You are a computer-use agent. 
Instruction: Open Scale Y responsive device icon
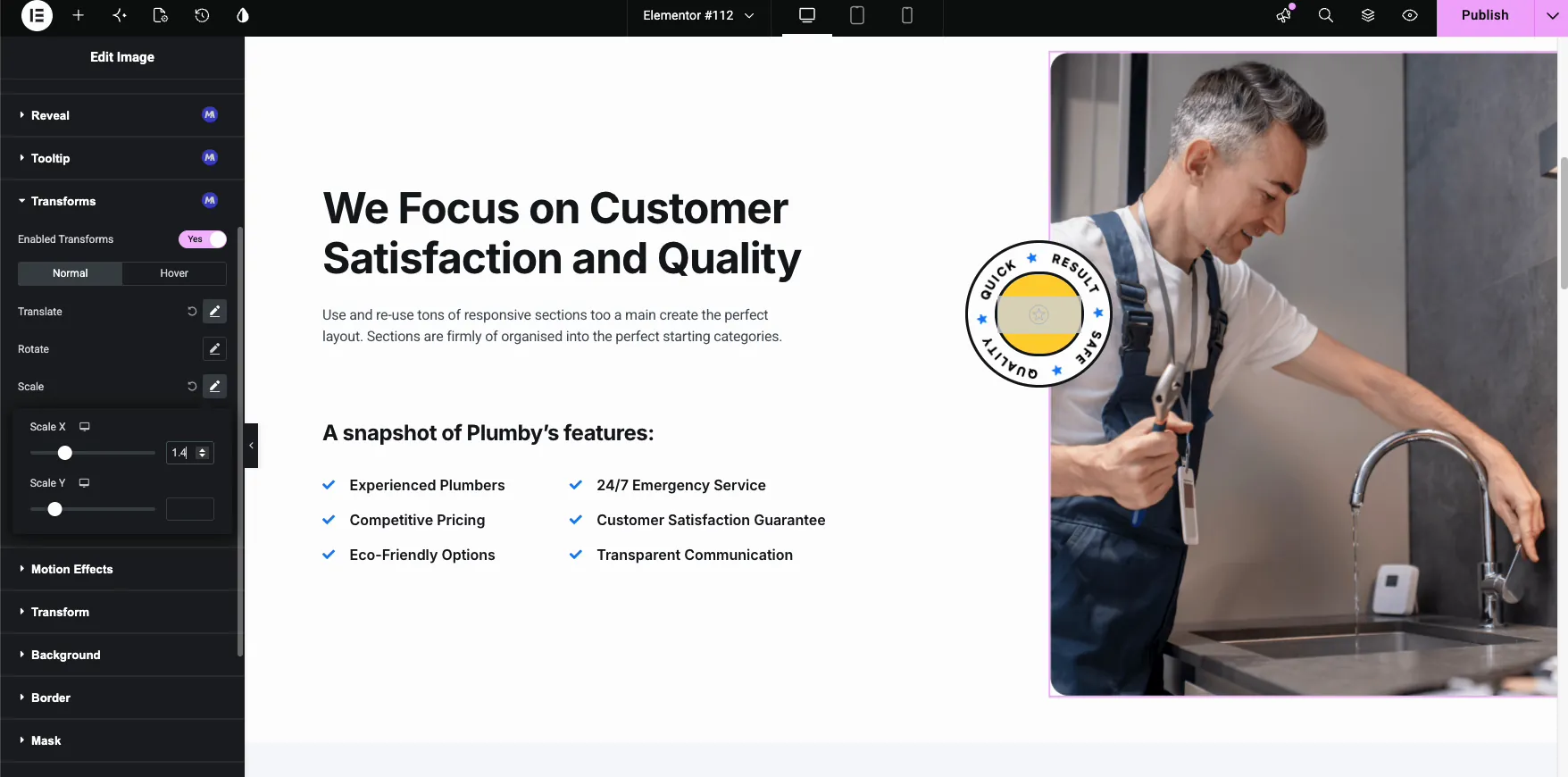pyautogui.click(x=85, y=483)
